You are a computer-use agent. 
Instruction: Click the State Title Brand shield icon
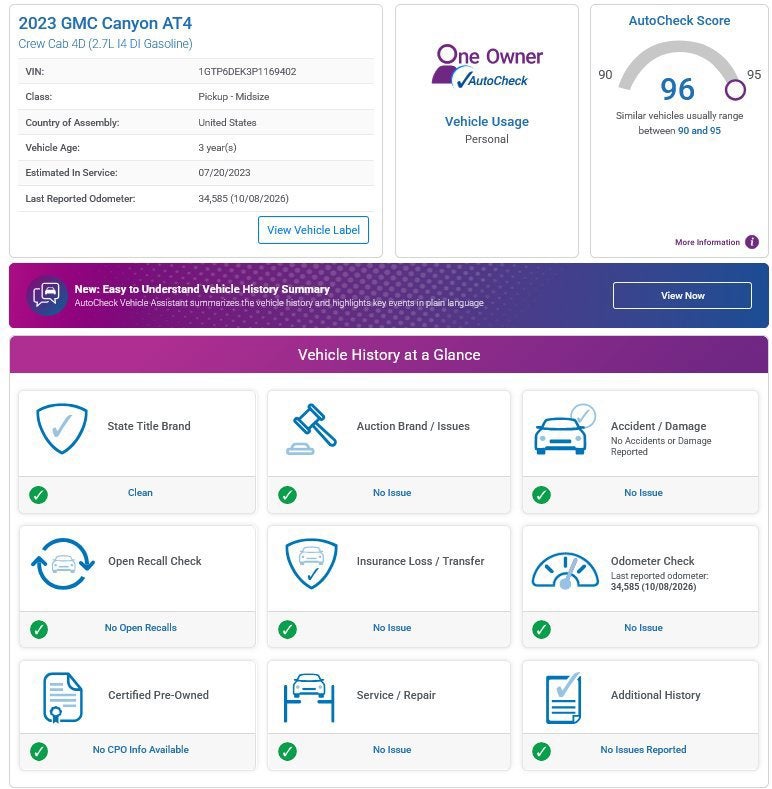tap(61, 428)
